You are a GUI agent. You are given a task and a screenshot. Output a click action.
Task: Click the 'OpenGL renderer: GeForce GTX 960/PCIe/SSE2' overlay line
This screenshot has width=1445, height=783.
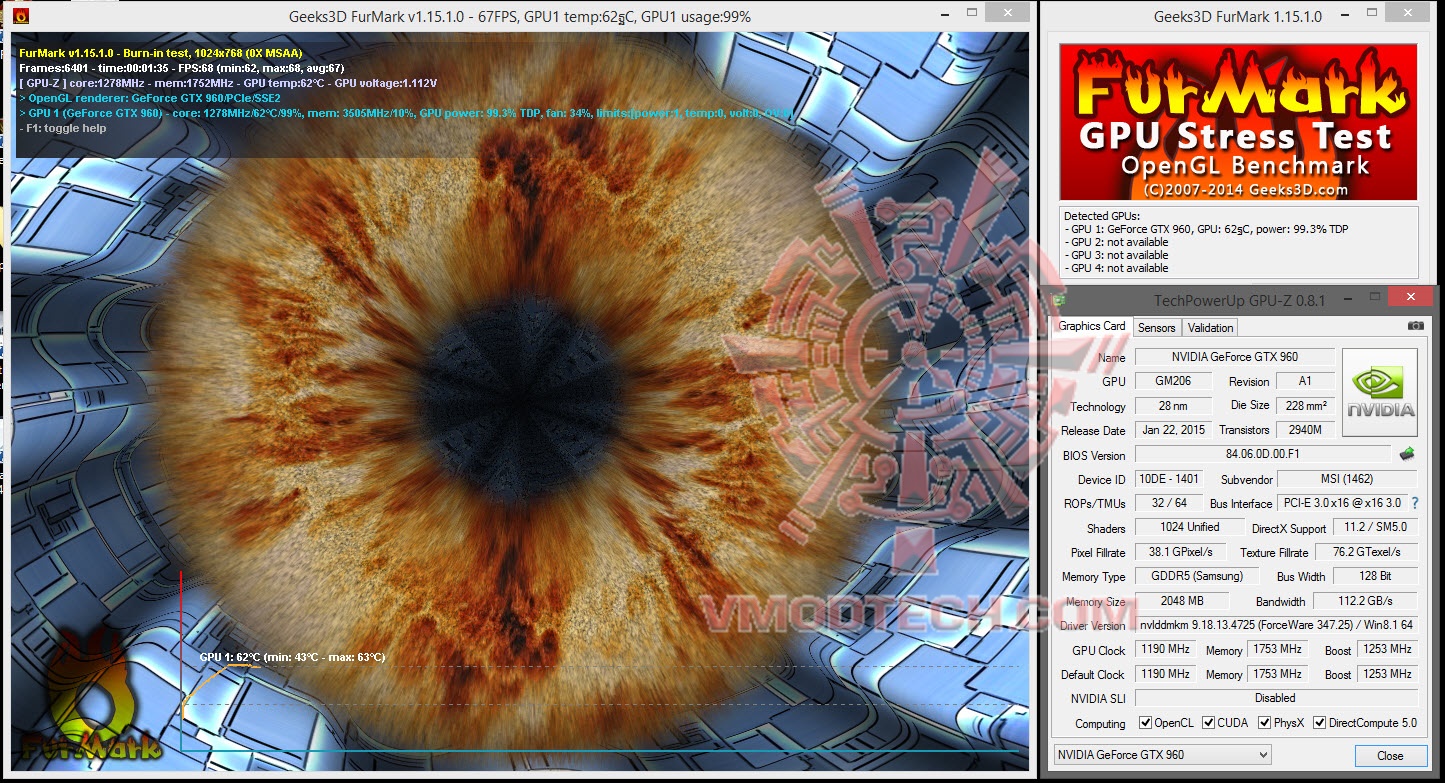(150, 98)
